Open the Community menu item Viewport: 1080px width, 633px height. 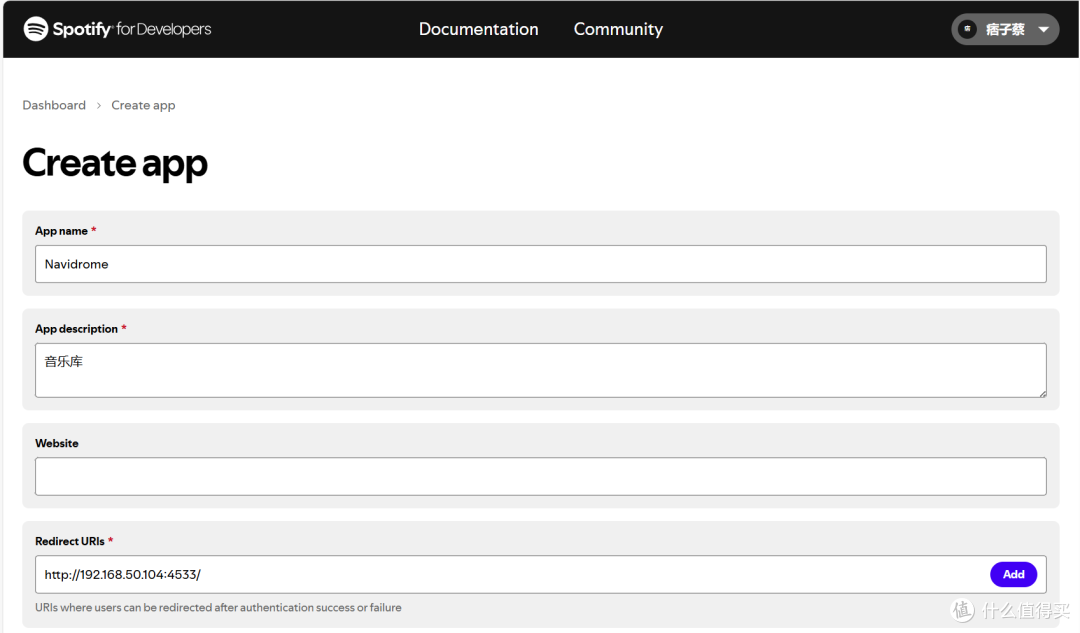(x=618, y=29)
